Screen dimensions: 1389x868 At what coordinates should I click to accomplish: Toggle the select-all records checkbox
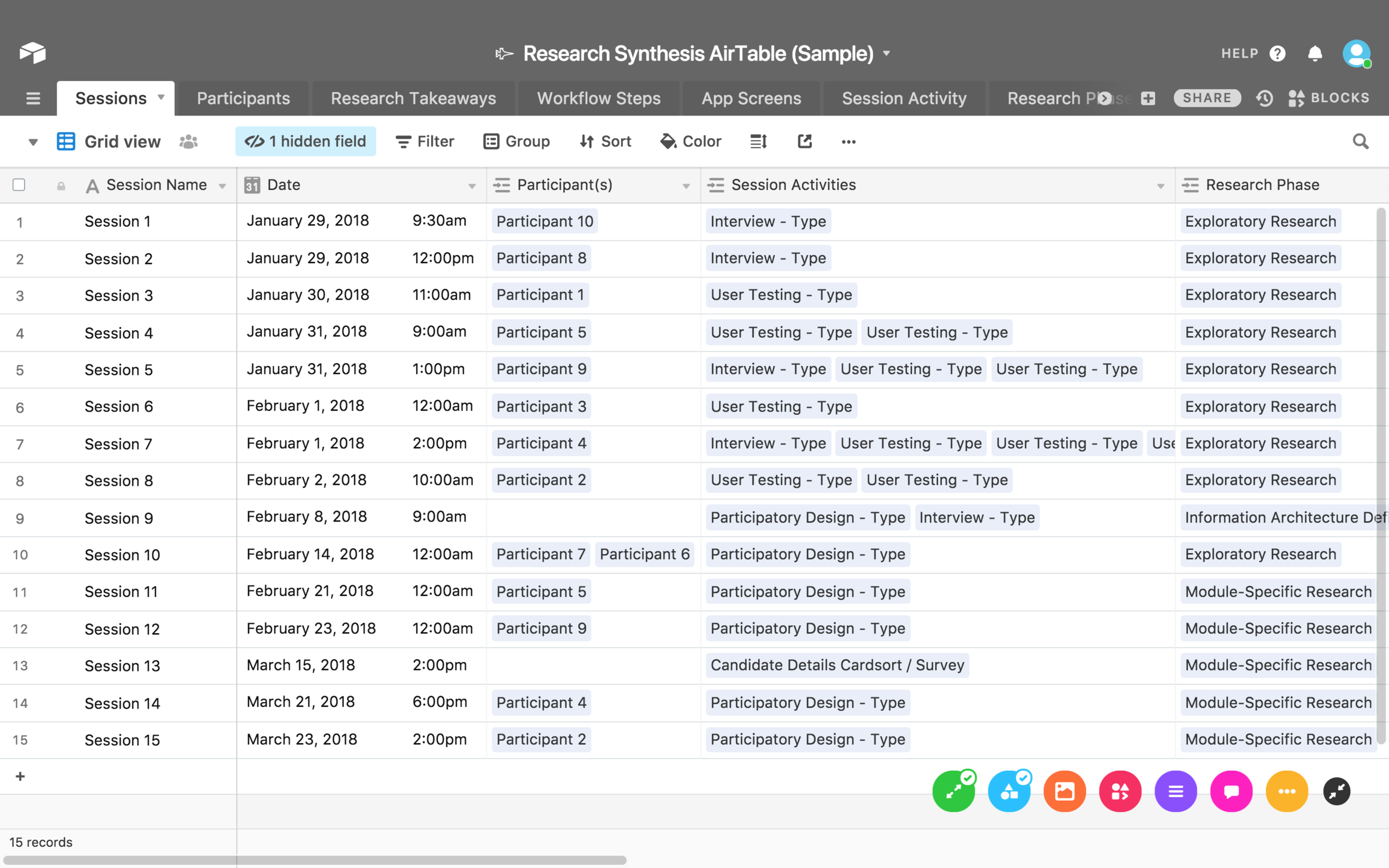(x=19, y=185)
